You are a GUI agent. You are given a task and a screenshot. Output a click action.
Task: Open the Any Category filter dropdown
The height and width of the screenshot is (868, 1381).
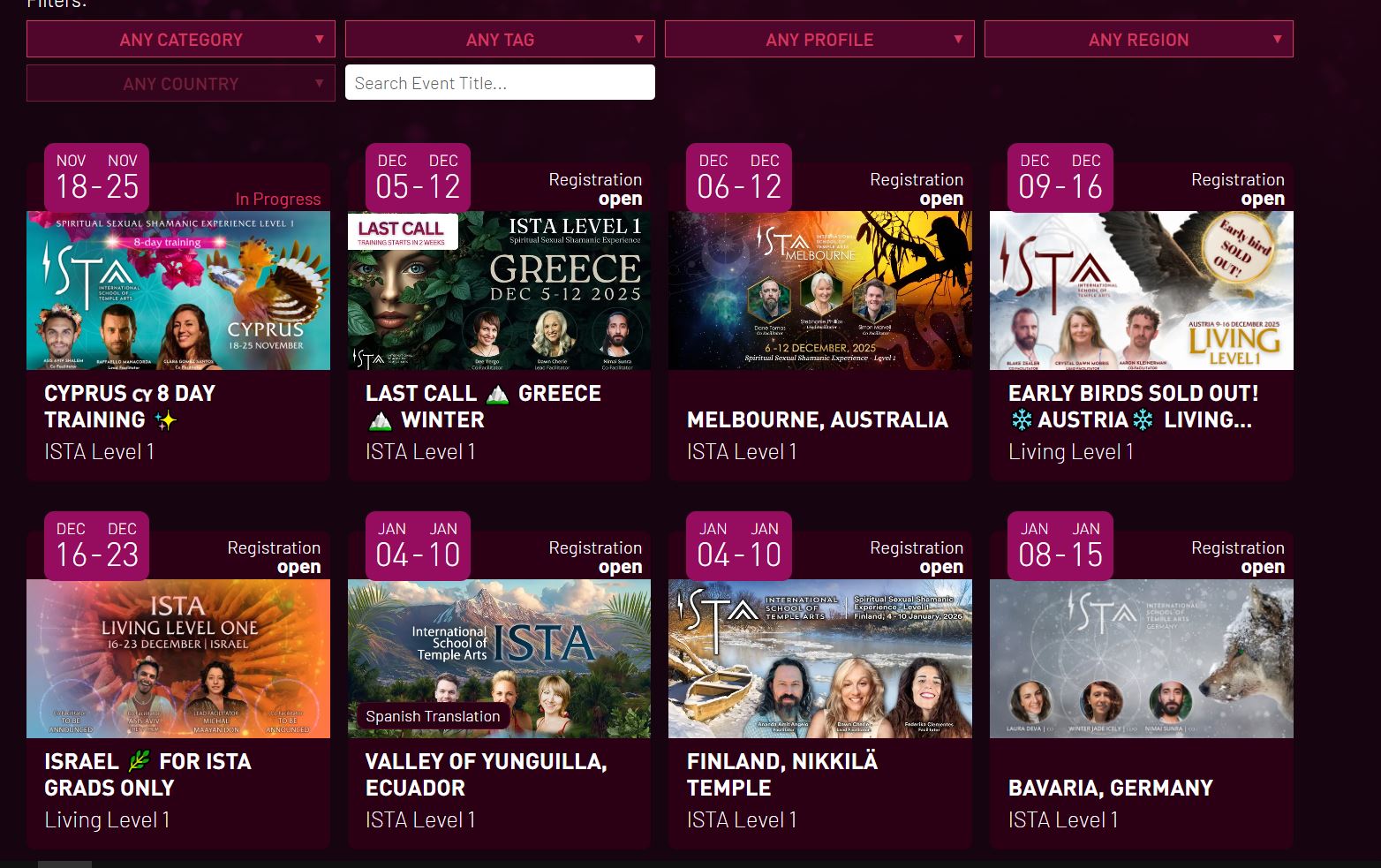pyautogui.click(x=180, y=40)
